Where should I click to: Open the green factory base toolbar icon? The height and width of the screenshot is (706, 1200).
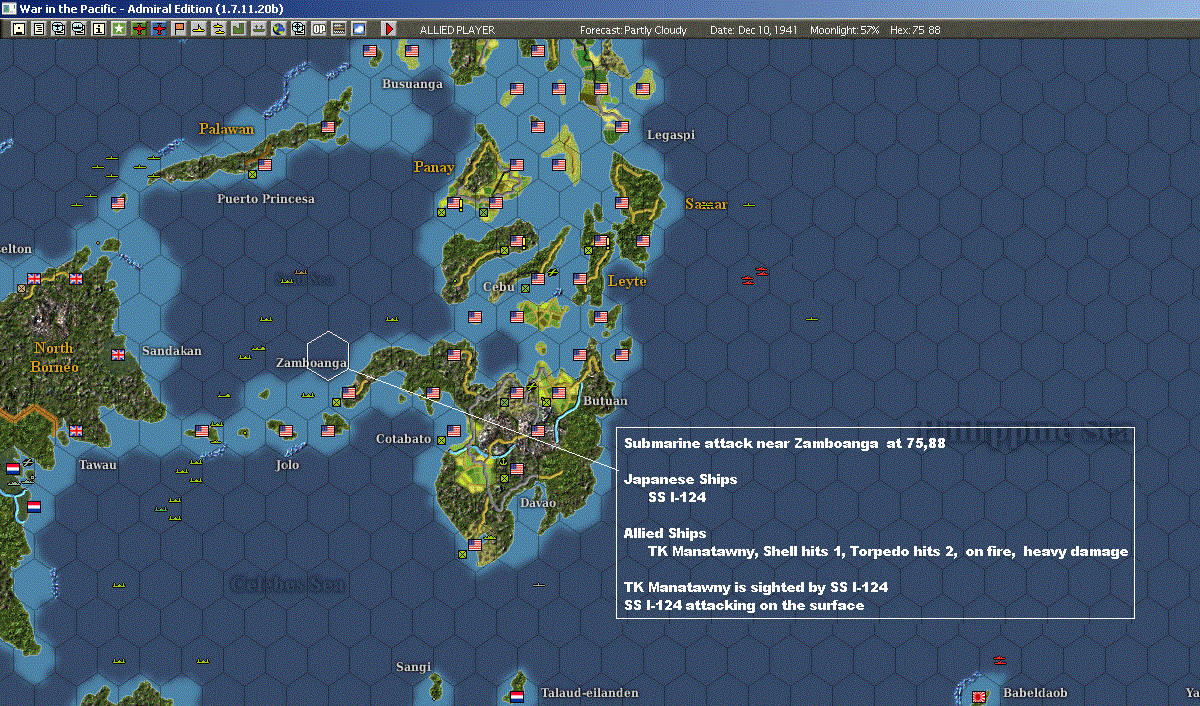pyautogui.click(x=238, y=29)
